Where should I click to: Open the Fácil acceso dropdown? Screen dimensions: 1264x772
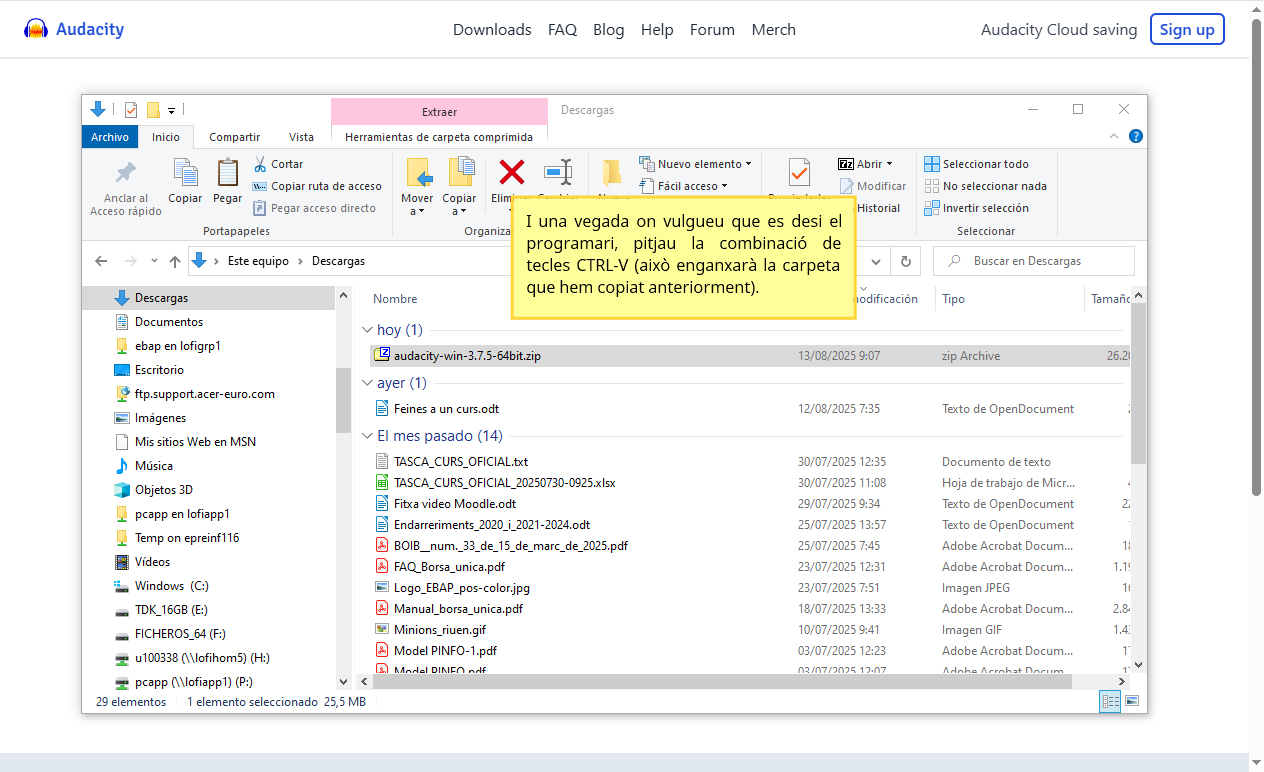[x=683, y=186]
